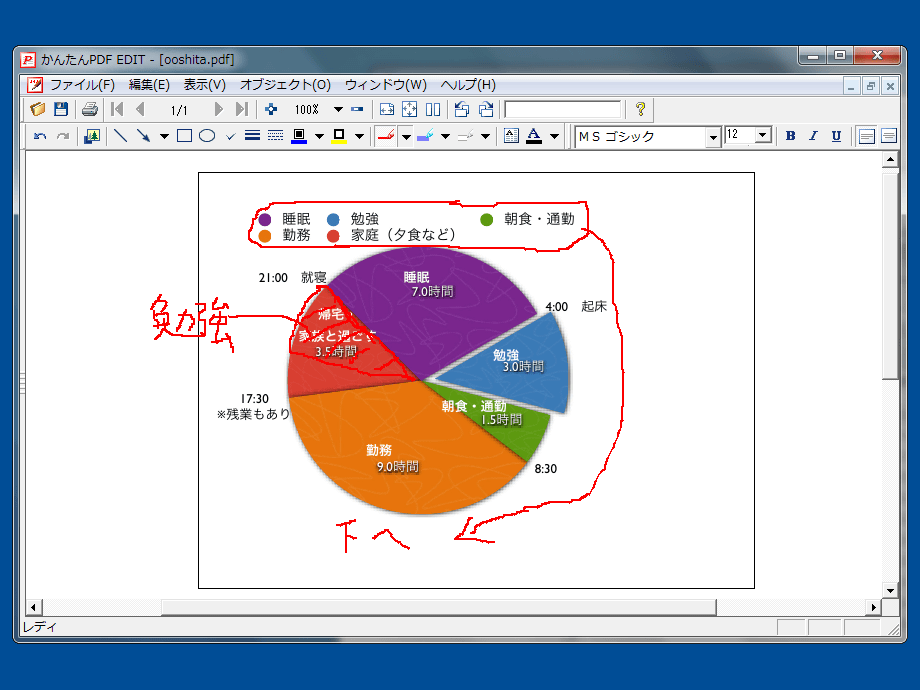Expand the highlighter options dropdown
This screenshot has height=690, width=920.
445,136
